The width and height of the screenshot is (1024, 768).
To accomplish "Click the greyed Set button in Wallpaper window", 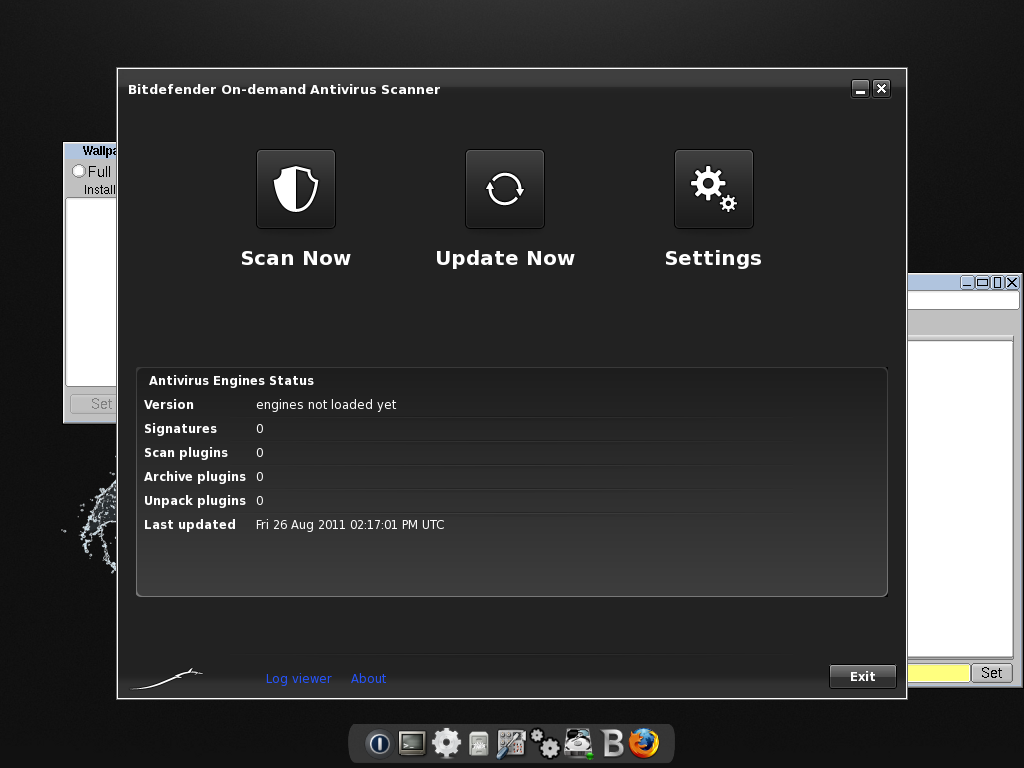I will [x=93, y=404].
